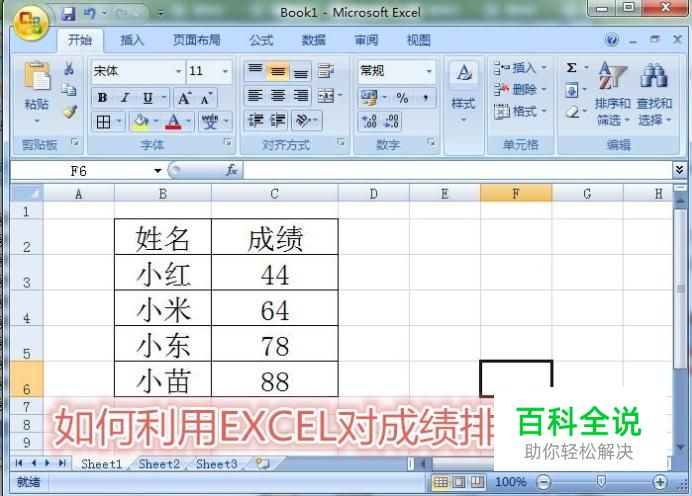Increase indent
The height and width of the screenshot is (496, 692).
pos(278,120)
